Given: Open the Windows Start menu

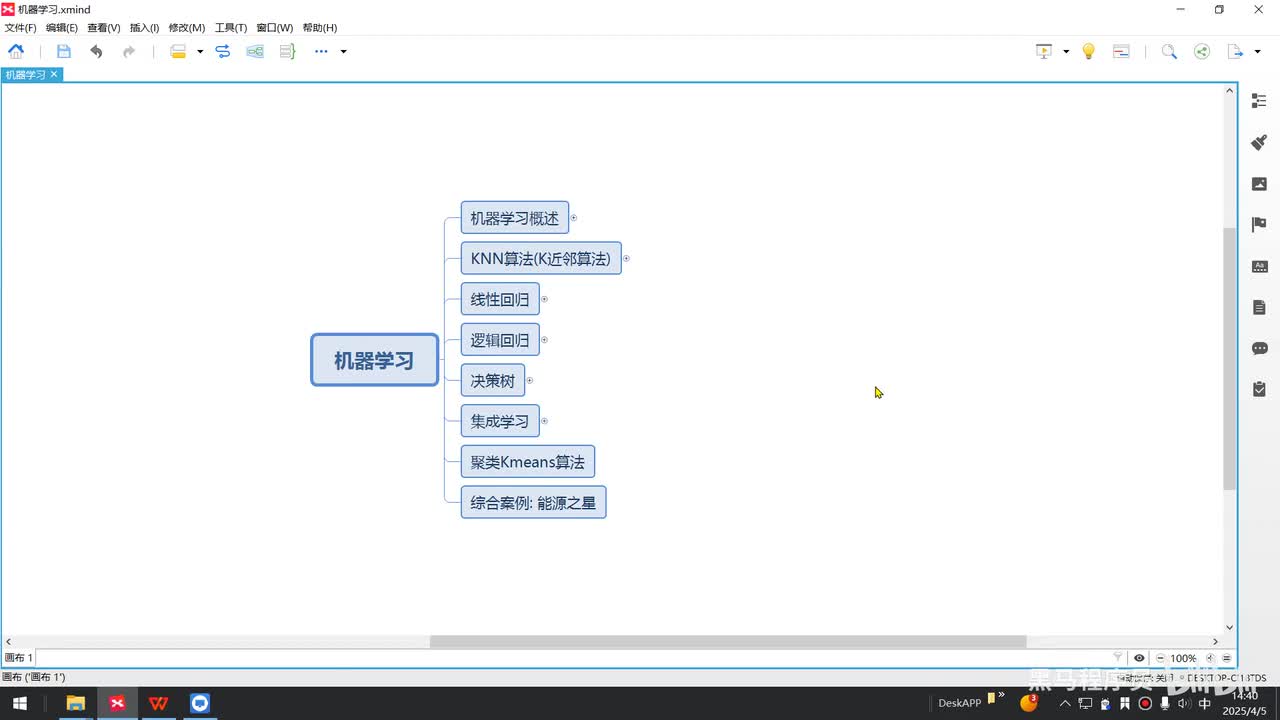Looking at the screenshot, I should 20,704.
